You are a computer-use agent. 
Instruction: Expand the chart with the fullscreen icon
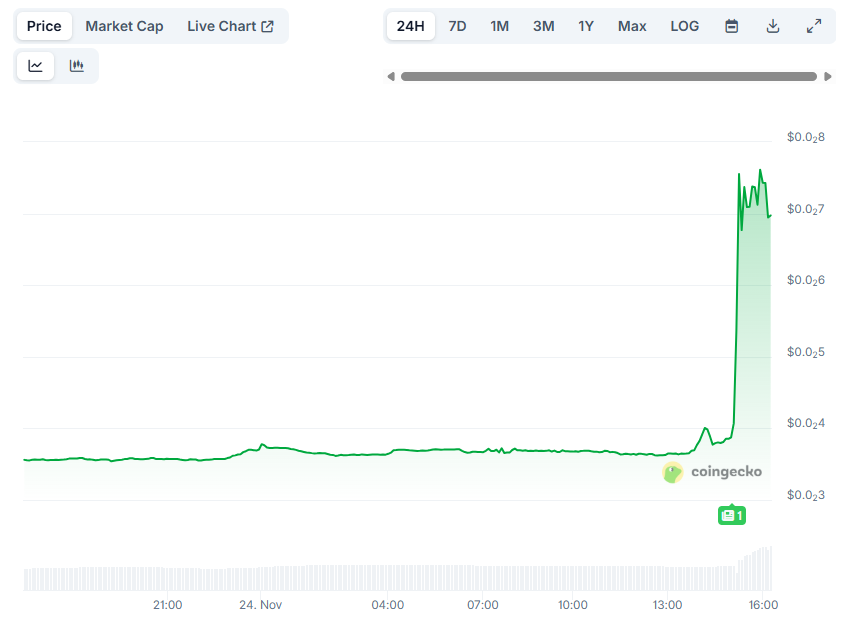point(813,26)
